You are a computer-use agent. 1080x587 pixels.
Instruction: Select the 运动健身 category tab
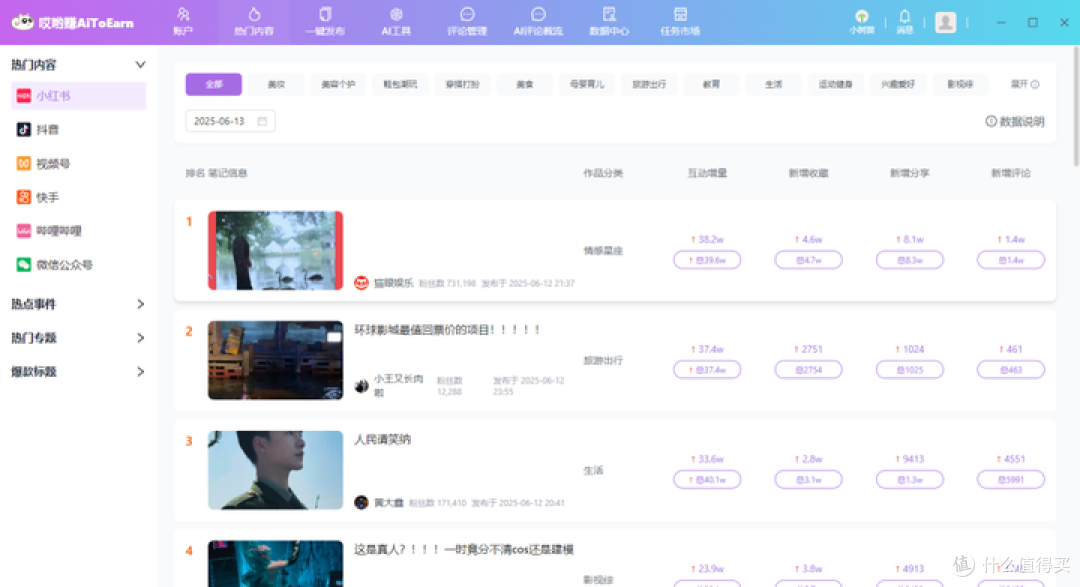click(x=835, y=84)
